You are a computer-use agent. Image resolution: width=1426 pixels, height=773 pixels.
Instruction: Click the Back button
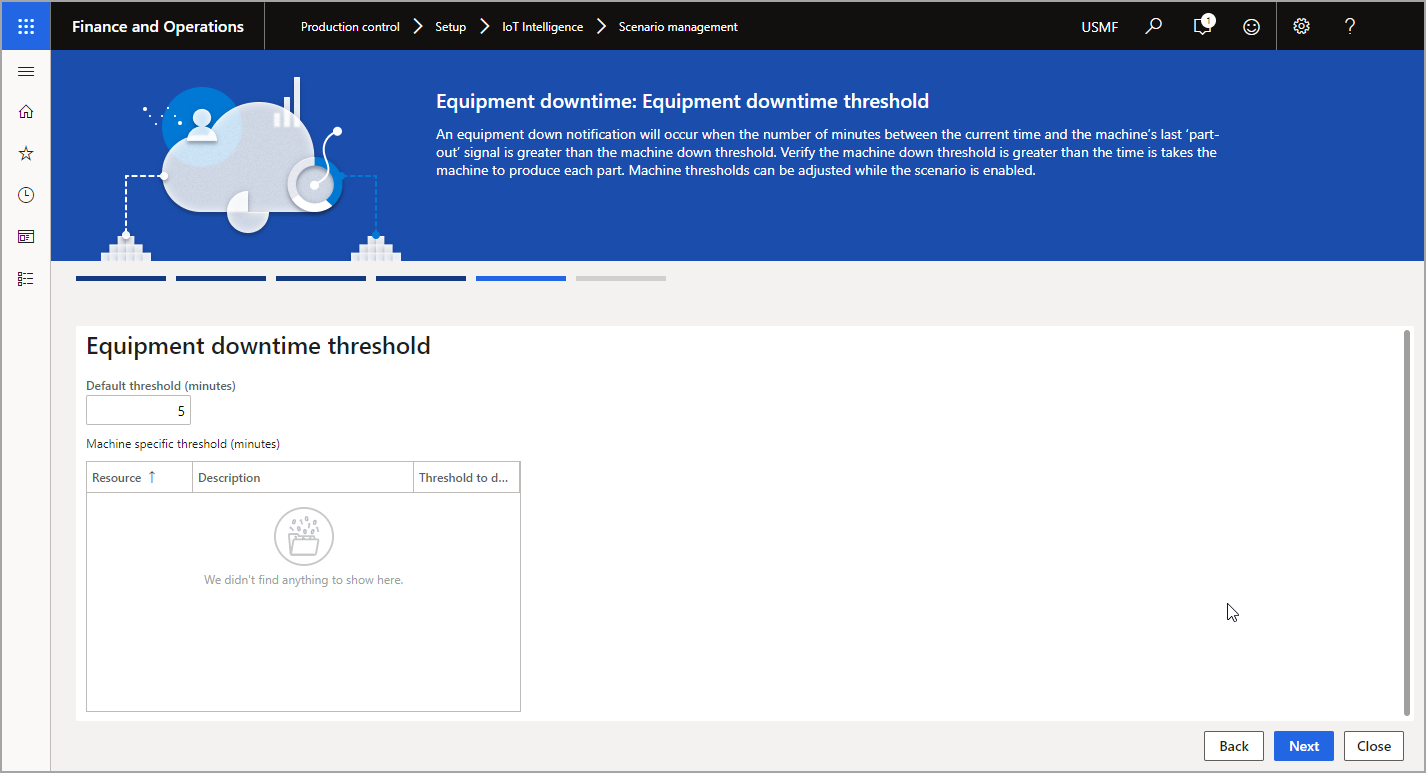[1234, 746]
